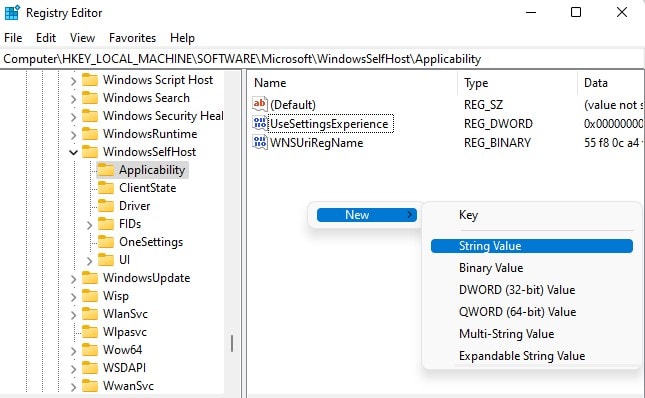Open the Help menu
Viewport: 645px width, 398px height.
point(182,38)
